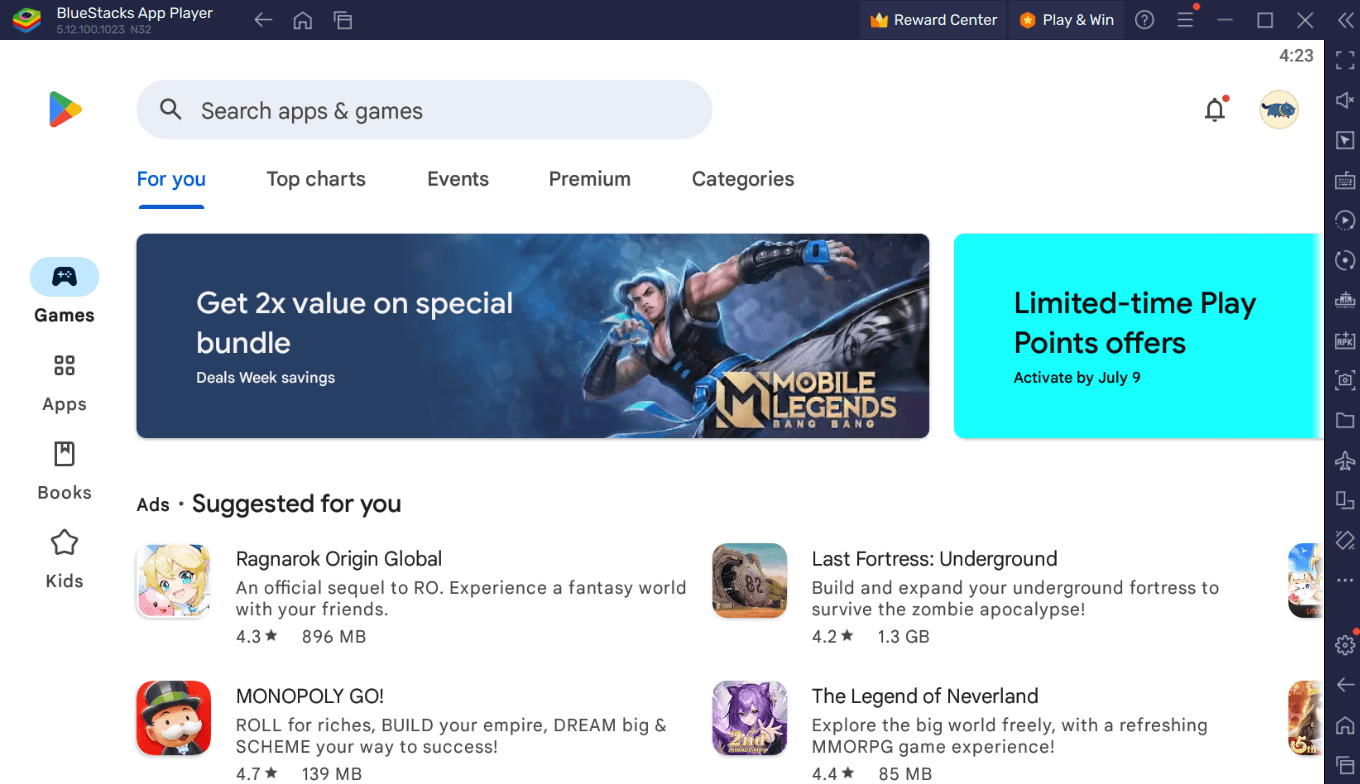Select the Games controller icon

[x=64, y=277]
